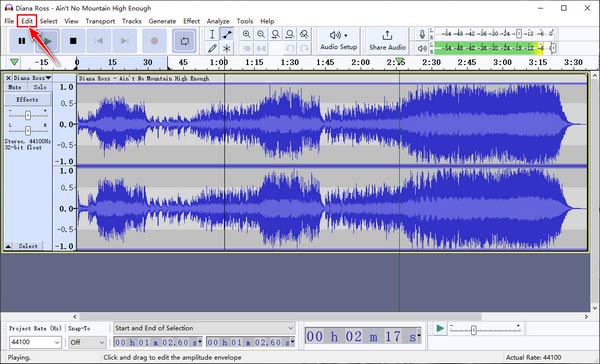Click the speaker playback meter icon
600x364 pixels.
(422, 48)
